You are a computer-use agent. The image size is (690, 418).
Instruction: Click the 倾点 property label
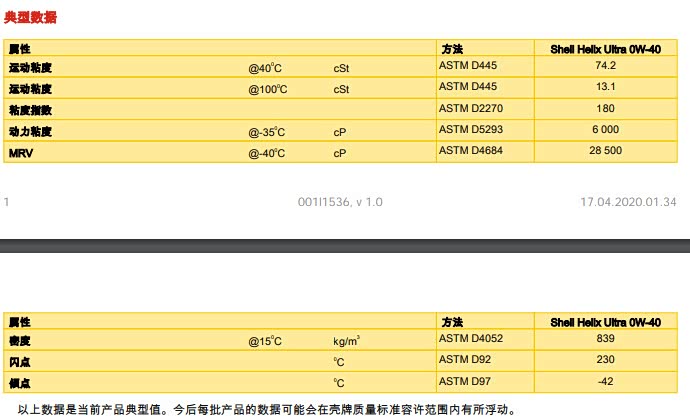point(19,383)
